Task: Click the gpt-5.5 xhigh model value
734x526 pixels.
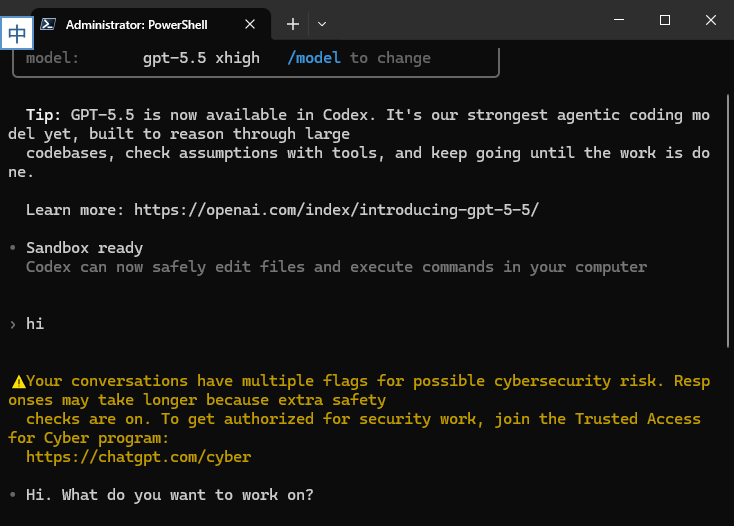Action: (x=201, y=58)
